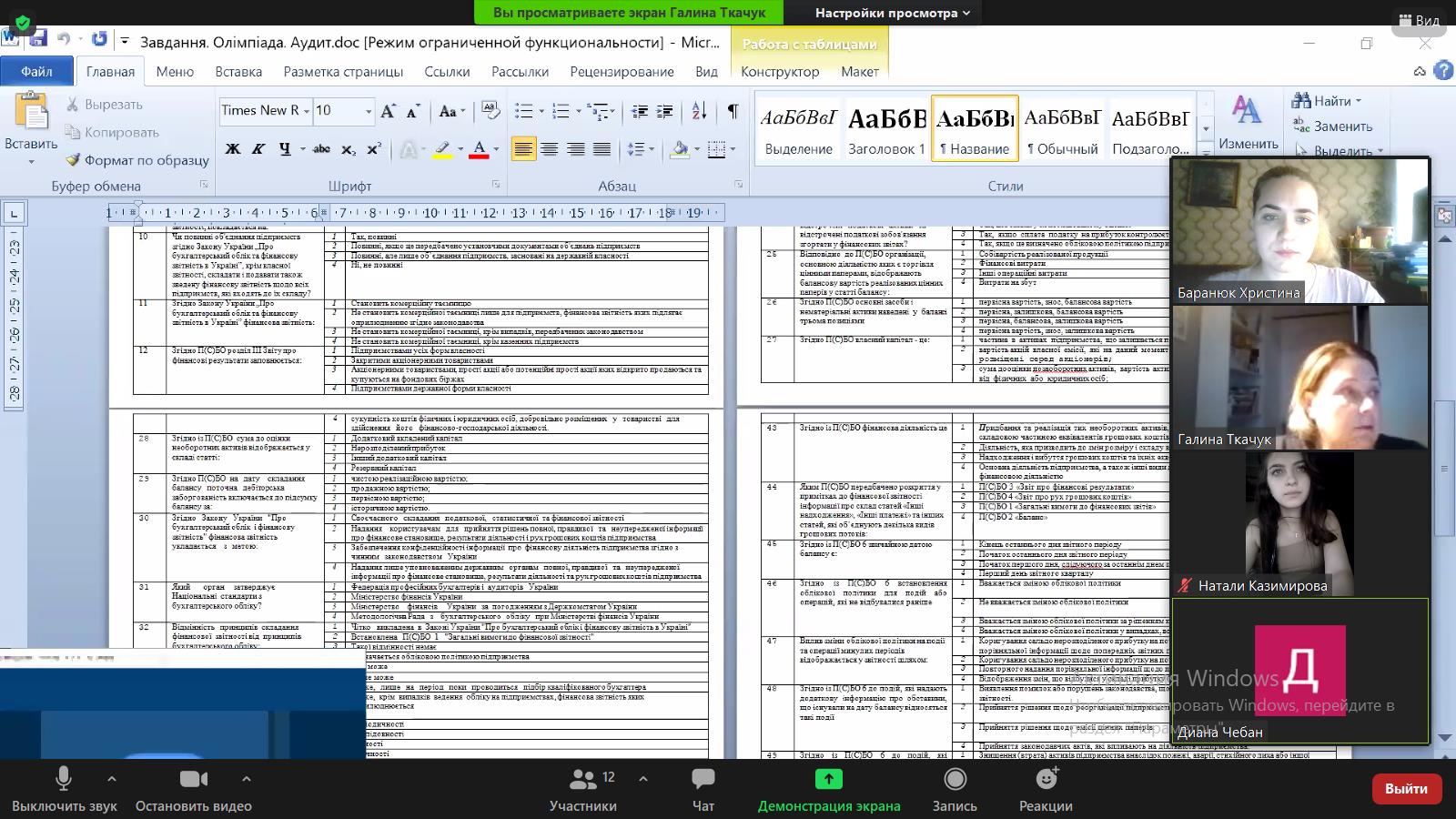Click Replace (Заменить) in the editing group
Image resolution: width=1456 pixels, height=819 pixels.
tap(1332, 126)
